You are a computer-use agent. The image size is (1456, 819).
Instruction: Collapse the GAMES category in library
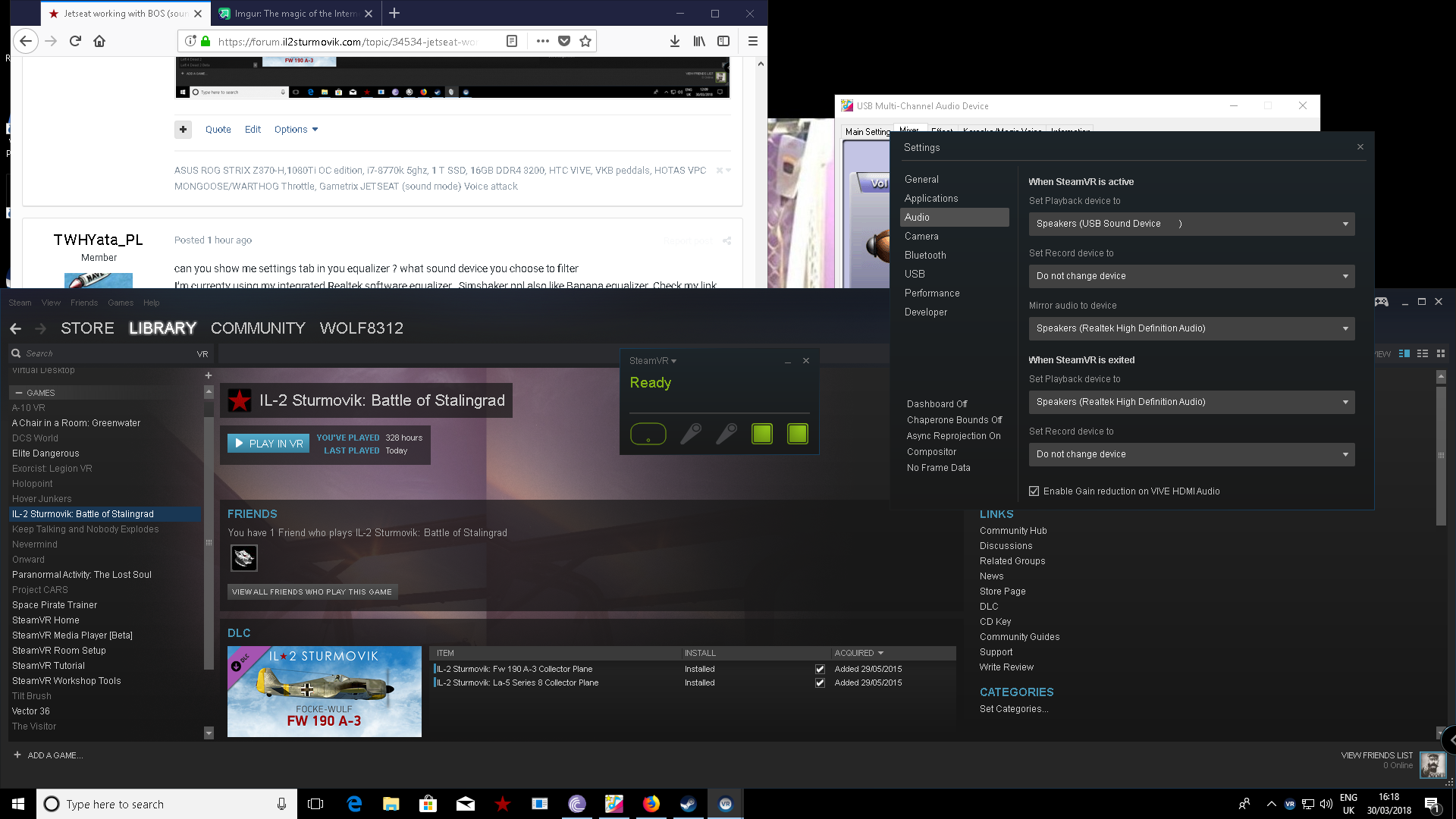(19, 393)
